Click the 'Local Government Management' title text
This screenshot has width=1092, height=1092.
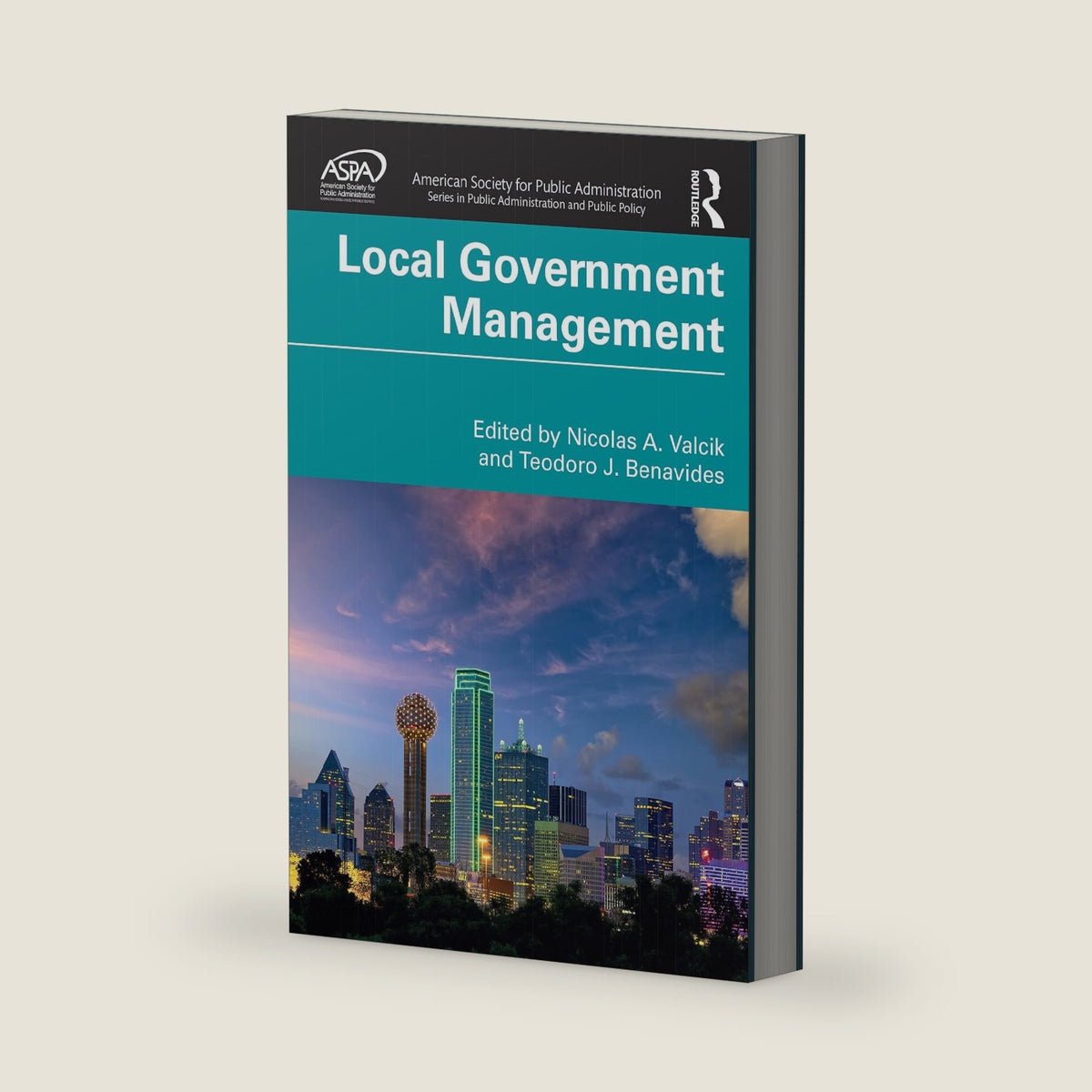530,293
